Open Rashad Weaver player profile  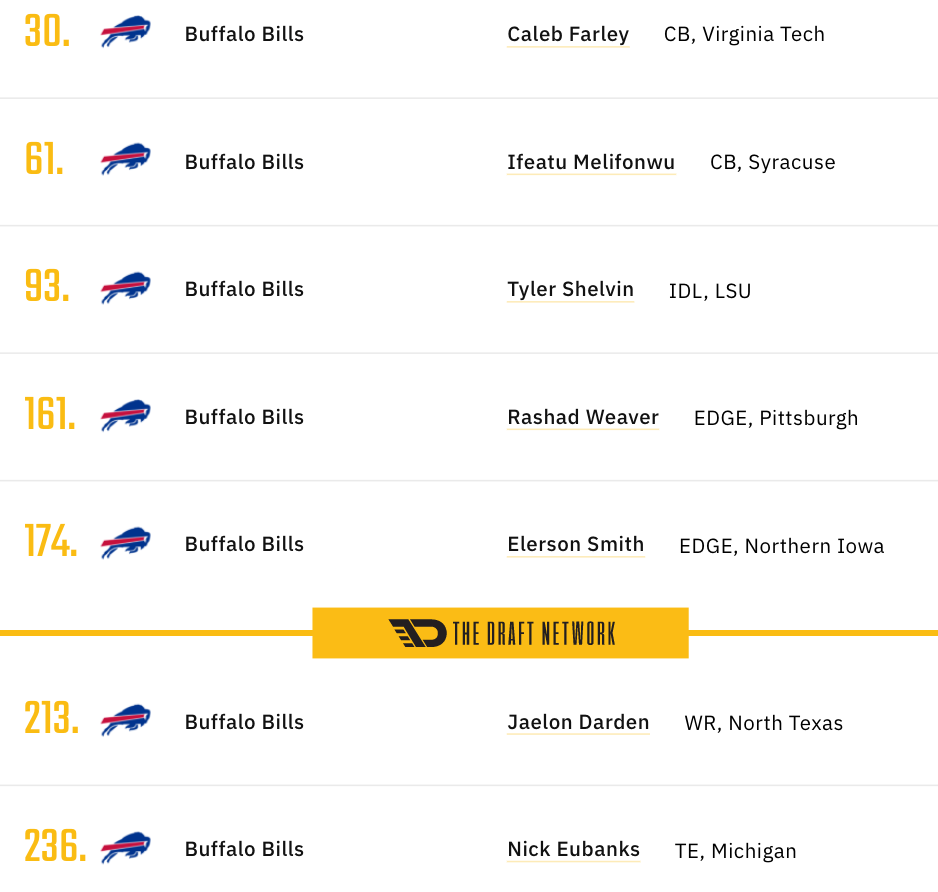tap(583, 417)
